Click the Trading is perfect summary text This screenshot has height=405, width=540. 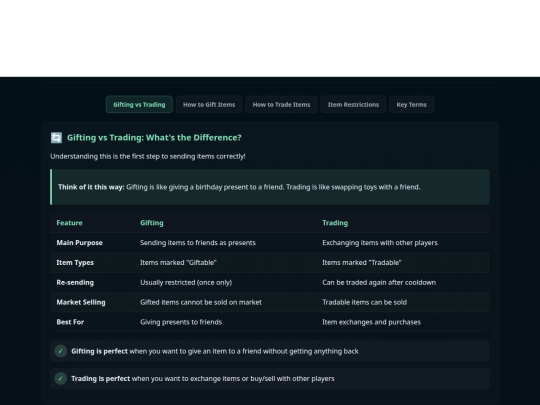(202, 378)
